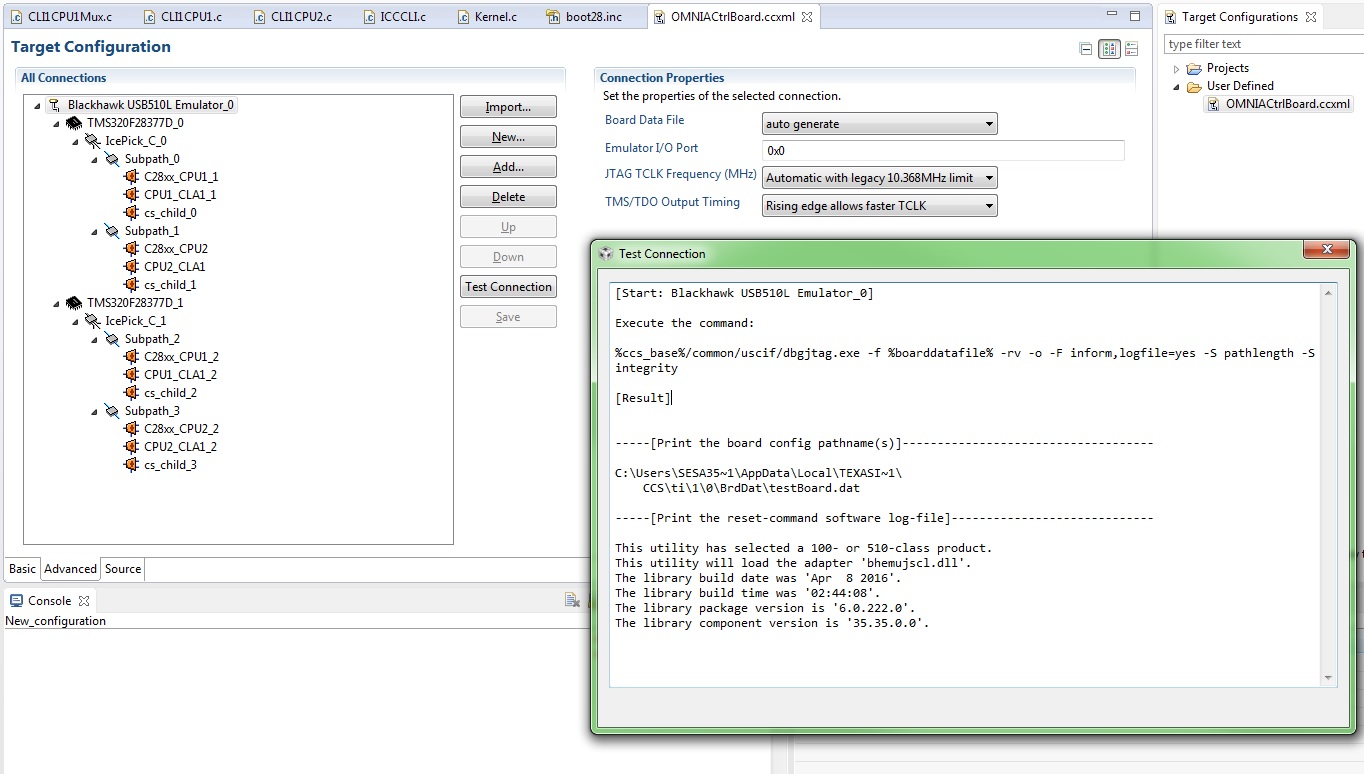Click the Add... button

coord(508,167)
